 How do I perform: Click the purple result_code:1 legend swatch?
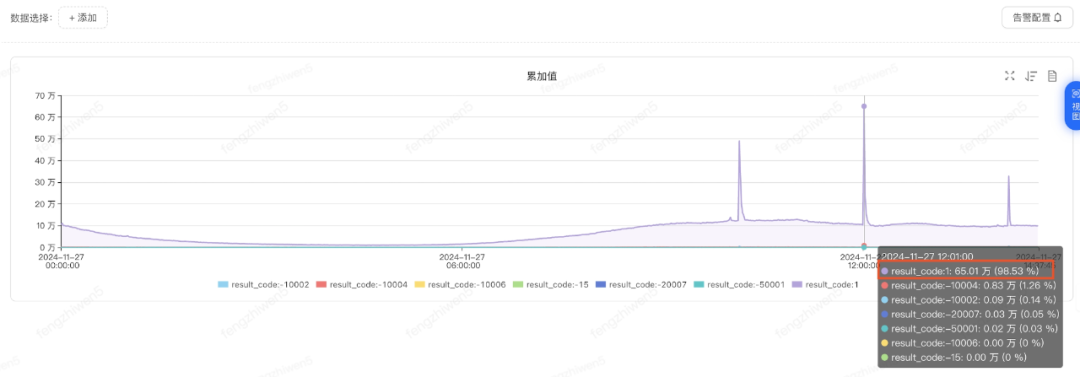click(798, 284)
